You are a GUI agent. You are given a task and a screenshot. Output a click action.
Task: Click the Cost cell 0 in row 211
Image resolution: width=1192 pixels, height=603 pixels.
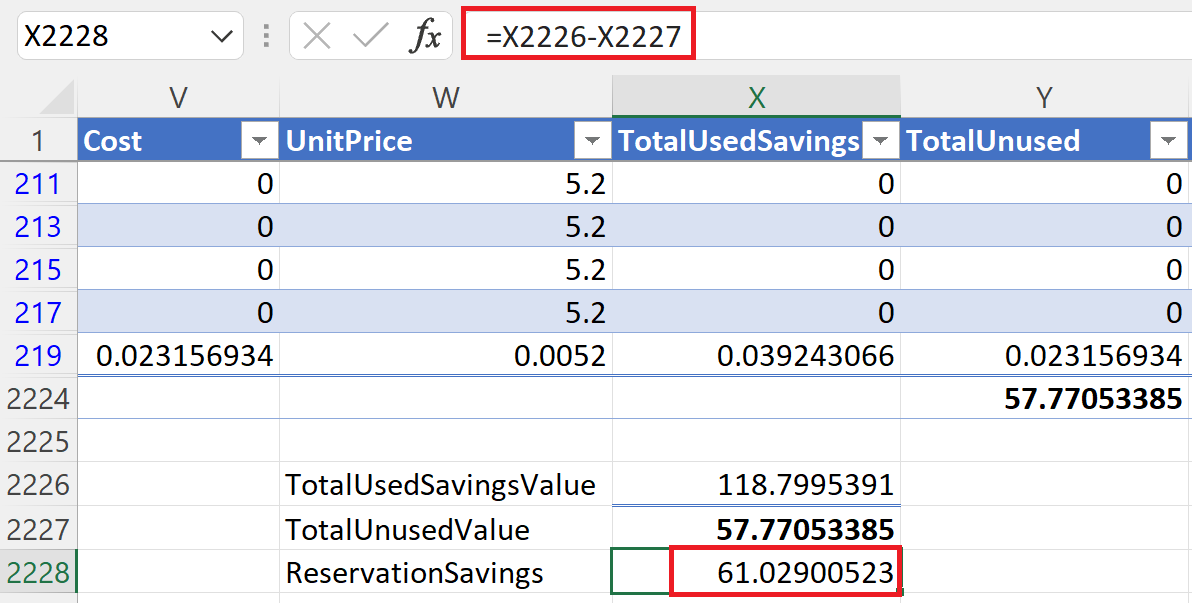179,183
